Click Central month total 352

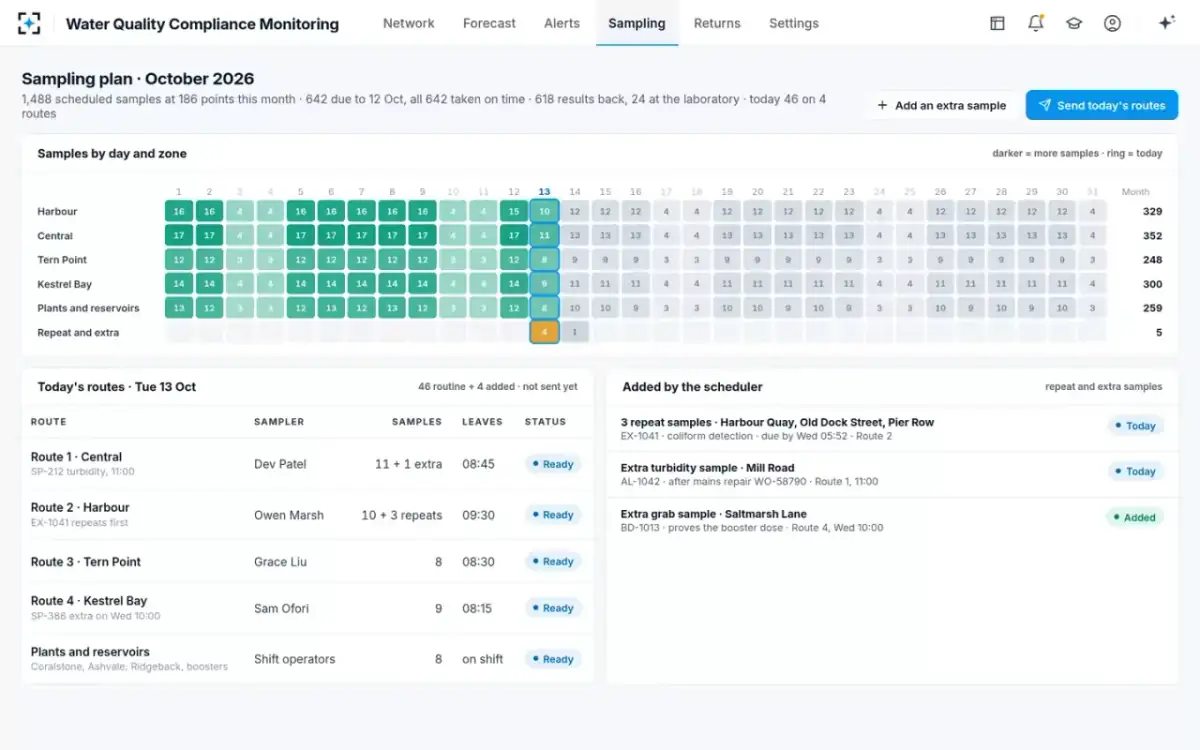(x=1152, y=236)
